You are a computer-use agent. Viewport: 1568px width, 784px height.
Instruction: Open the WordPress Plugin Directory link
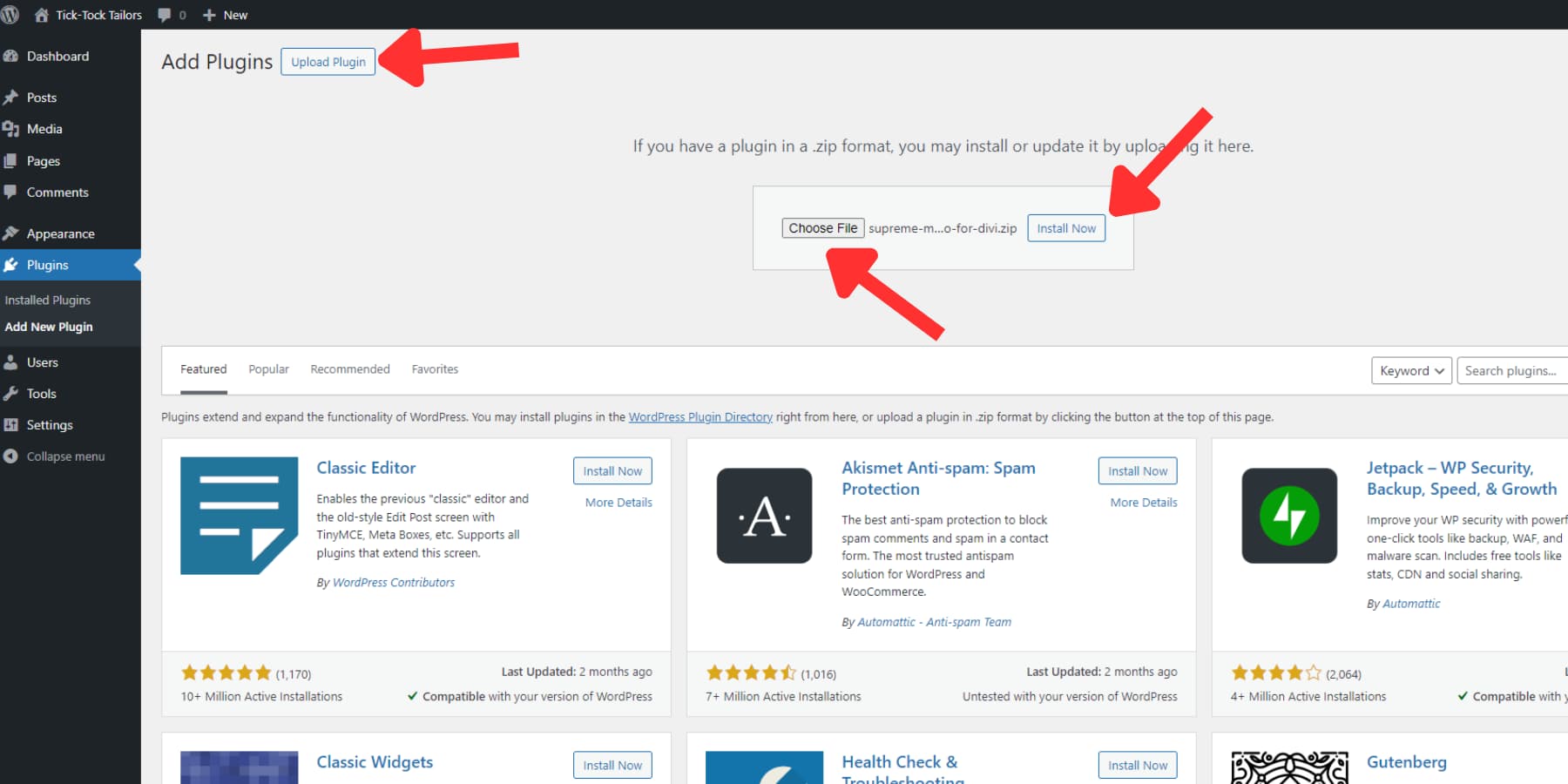pos(700,417)
